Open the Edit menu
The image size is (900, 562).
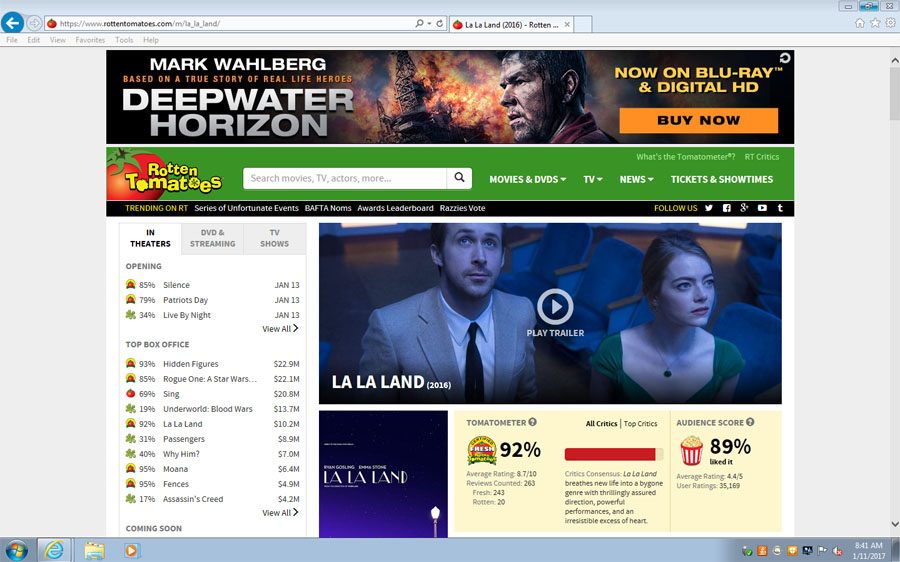pyautogui.click(x=34, y=40)
